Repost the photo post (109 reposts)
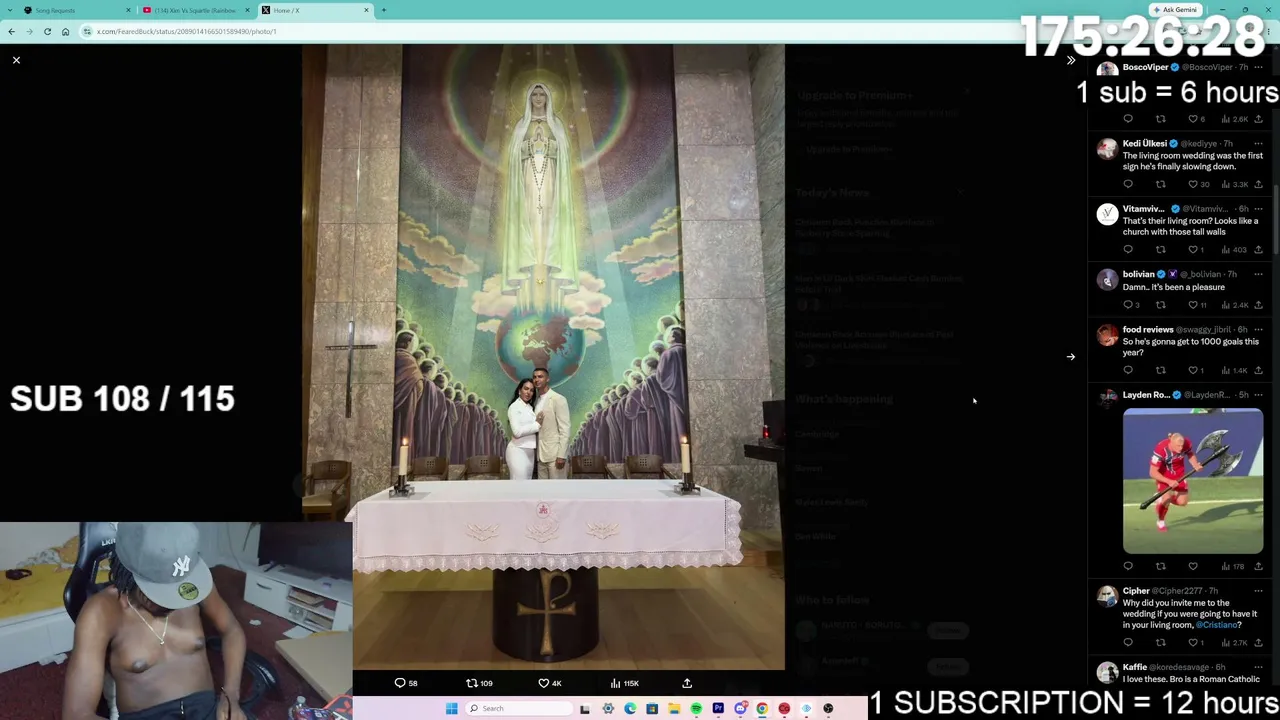The image size is (1280, 720). click(x=479, y=683)
